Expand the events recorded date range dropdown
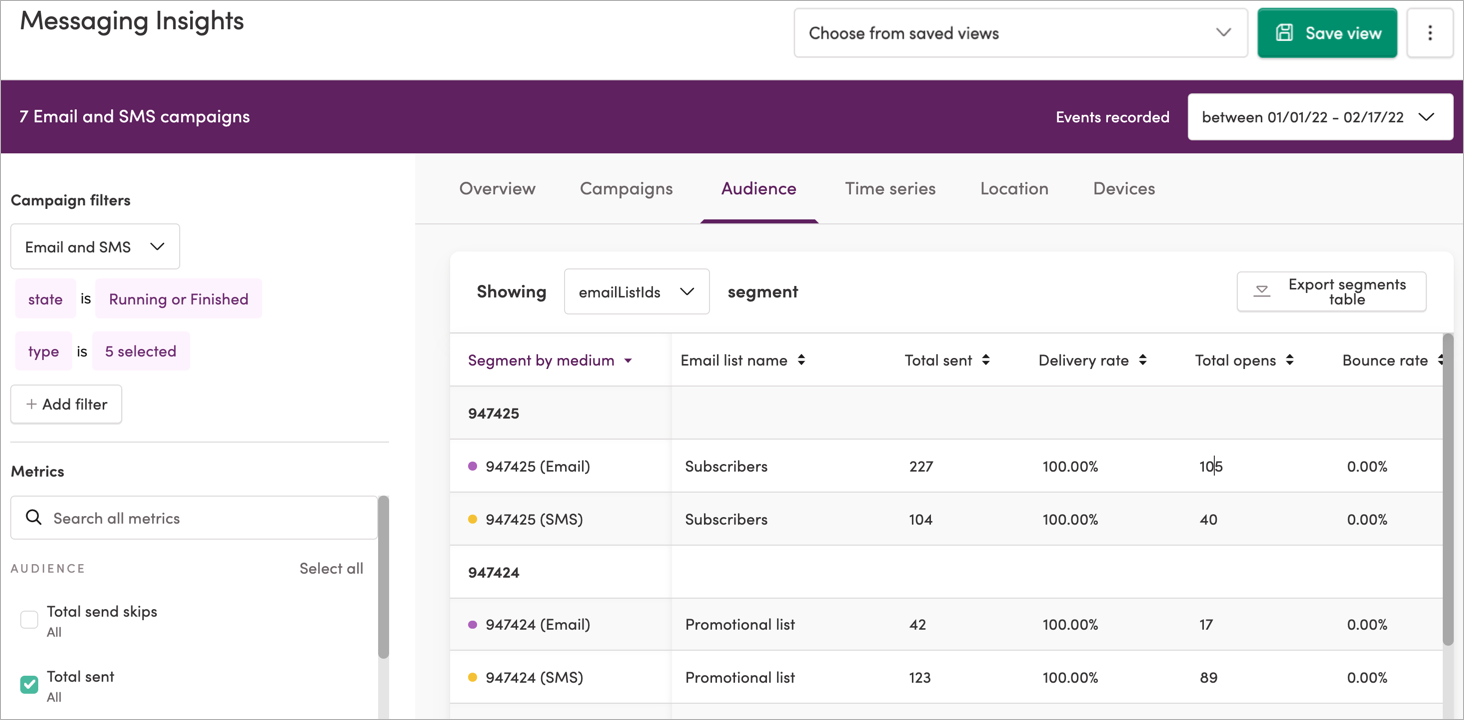 pos(1320,117)
